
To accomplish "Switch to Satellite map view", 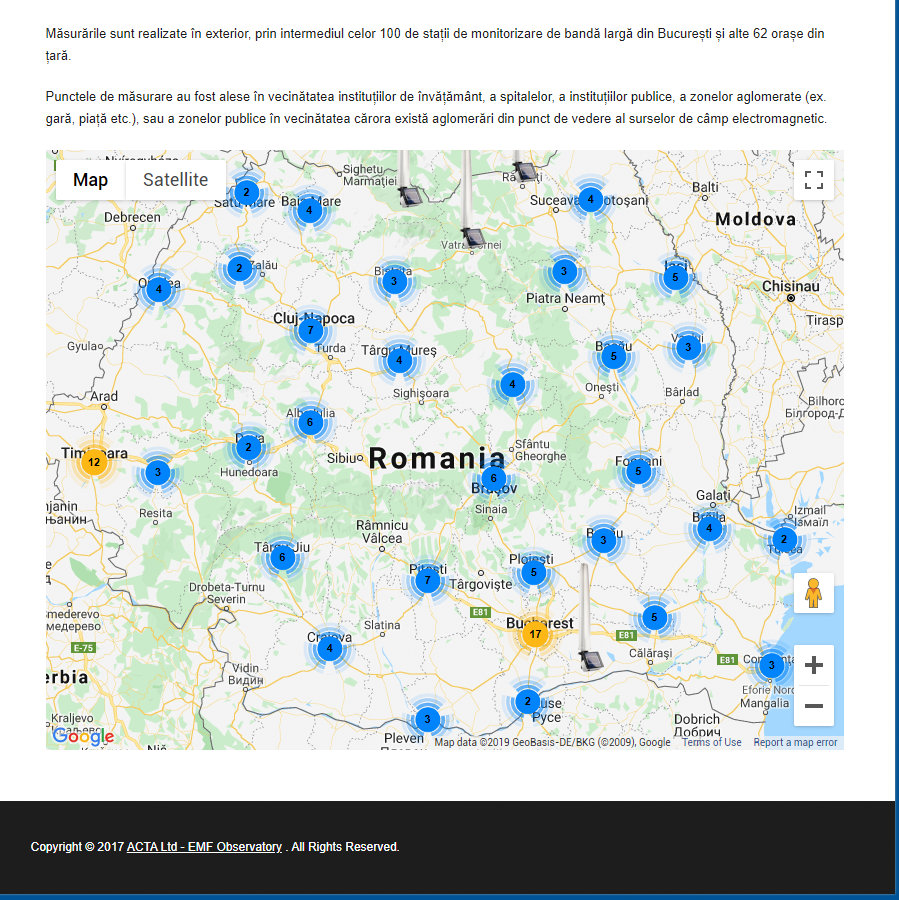I will [x=175, y=180].
